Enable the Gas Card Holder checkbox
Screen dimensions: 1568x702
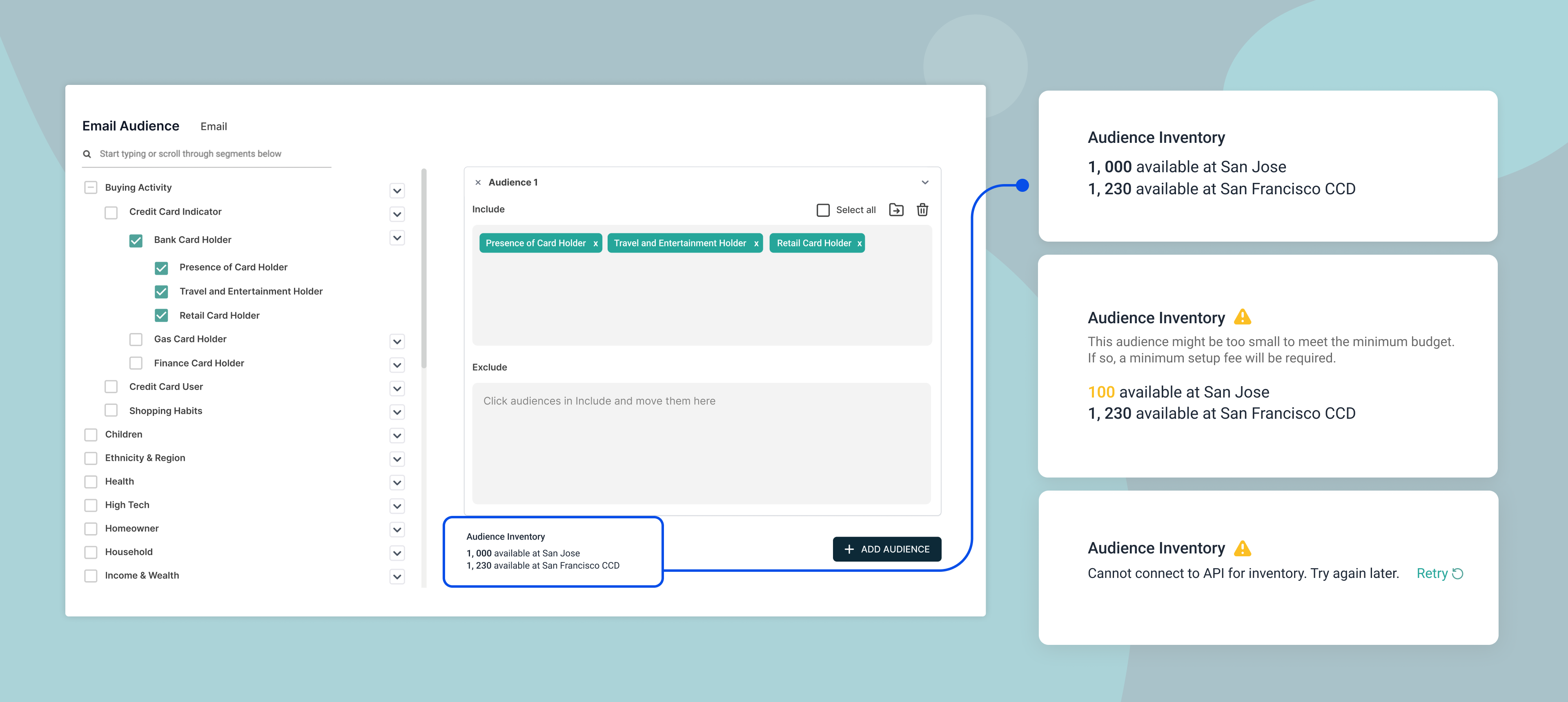[x=136, y=340]
